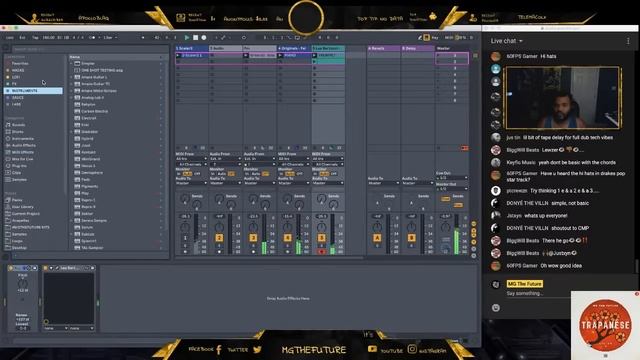Set track 1 monitor to In
This screenshot has width=640, height=360.
click(179, 174)
